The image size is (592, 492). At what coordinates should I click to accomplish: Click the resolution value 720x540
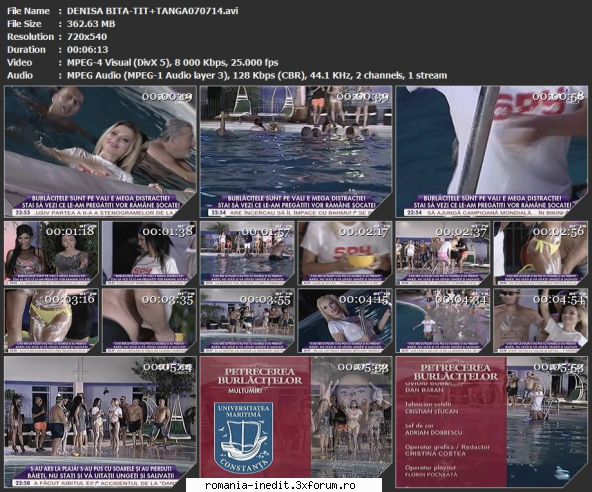tap(87, 37)
